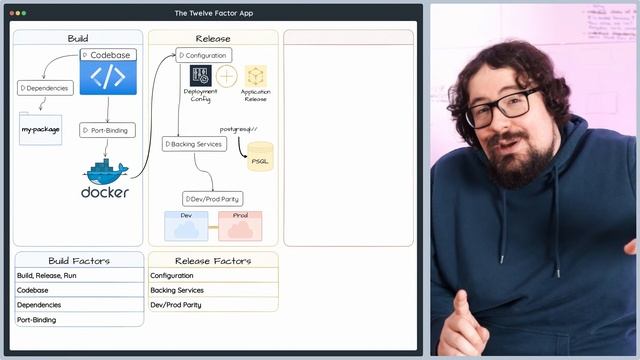The height and width of the screenshot is (360, 640).
Task: Click the 'docker' wordmark text
Action: (x=105, y=192)
